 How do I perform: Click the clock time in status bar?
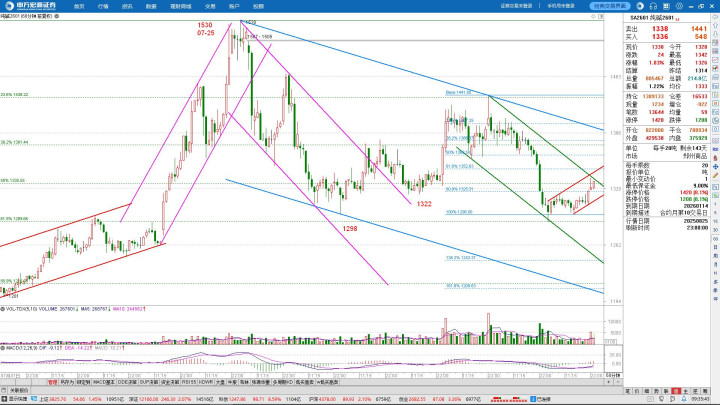[x=700, y=399]
